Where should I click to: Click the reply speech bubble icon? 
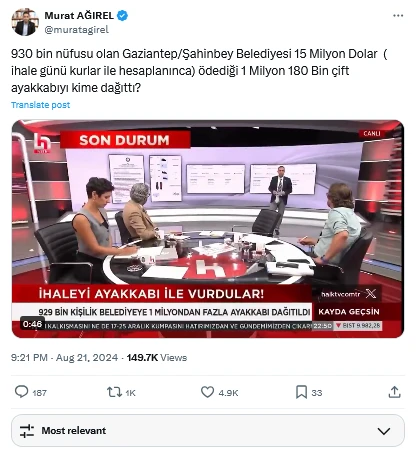click(22, 392)
